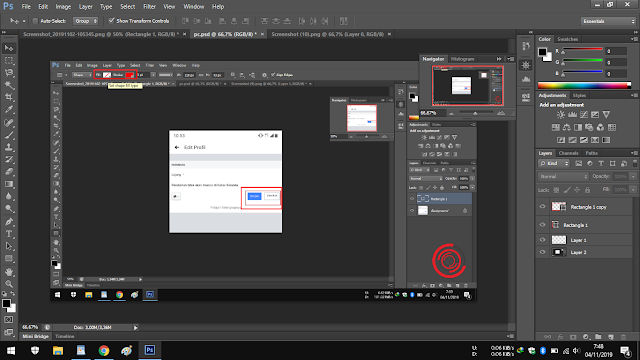The image size is (640, 360).
Task: Hide the Rectangle 1 copy layer
Action: pos(542,207)
